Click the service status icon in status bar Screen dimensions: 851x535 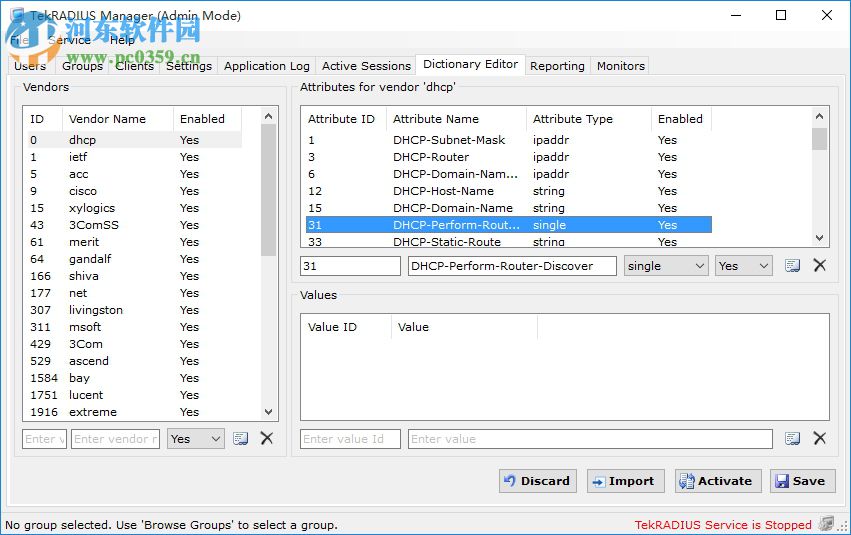[826, 524]
